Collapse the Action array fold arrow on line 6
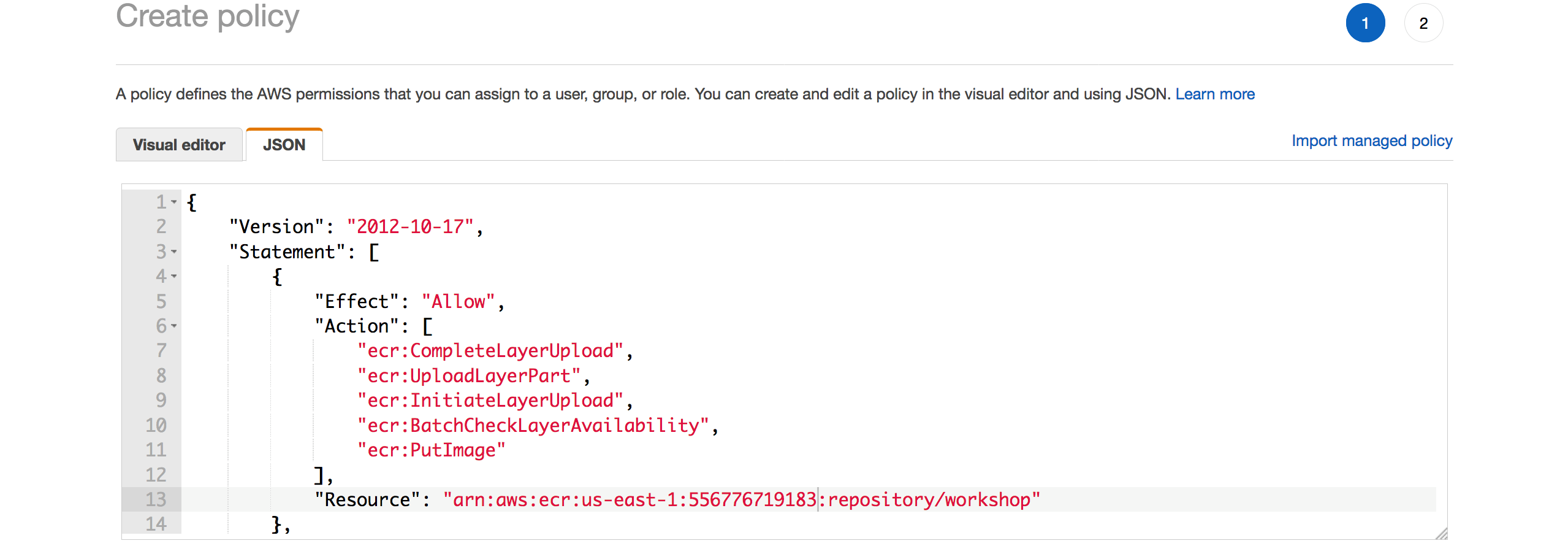Viewport: 1568px width, 546px height. click(174, 326)
